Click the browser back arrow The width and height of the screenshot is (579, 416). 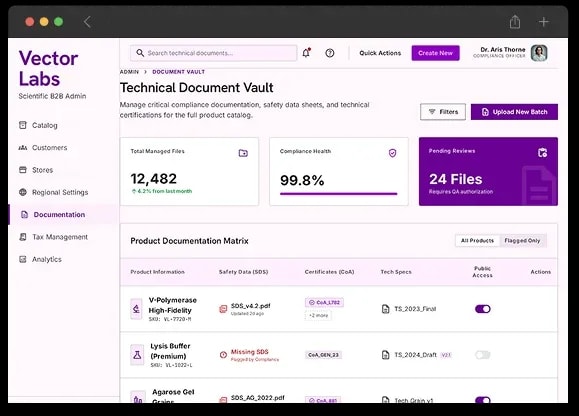(87, 22)
